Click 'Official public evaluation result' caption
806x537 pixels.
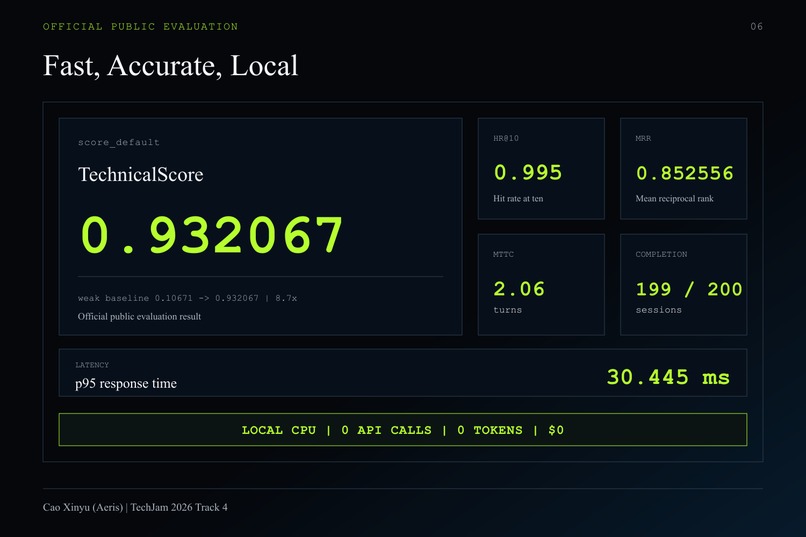pos(139,317)
